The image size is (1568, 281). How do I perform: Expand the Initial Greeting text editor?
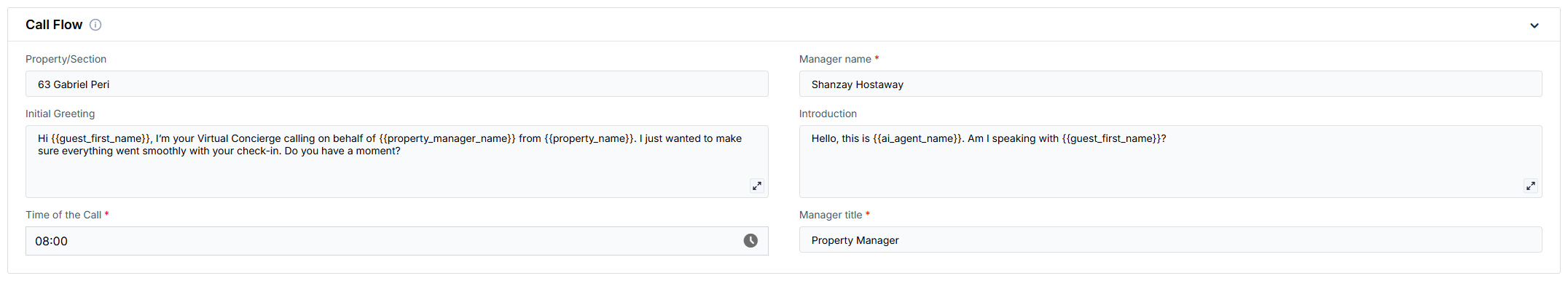click(x=757, y=186)
